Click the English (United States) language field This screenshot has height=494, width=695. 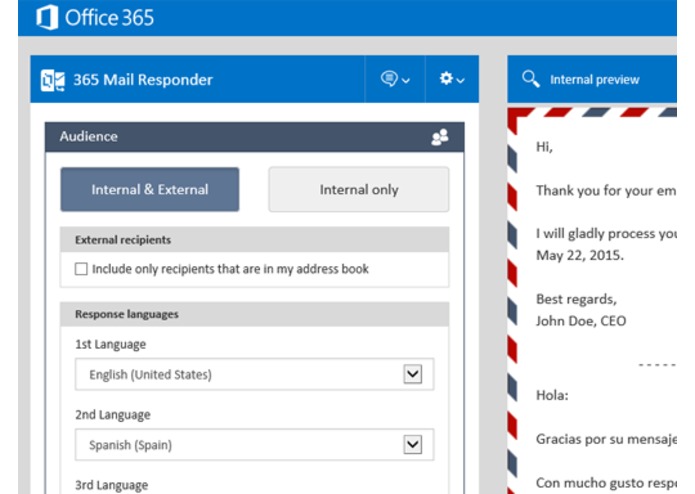click(x=254, y=374)
